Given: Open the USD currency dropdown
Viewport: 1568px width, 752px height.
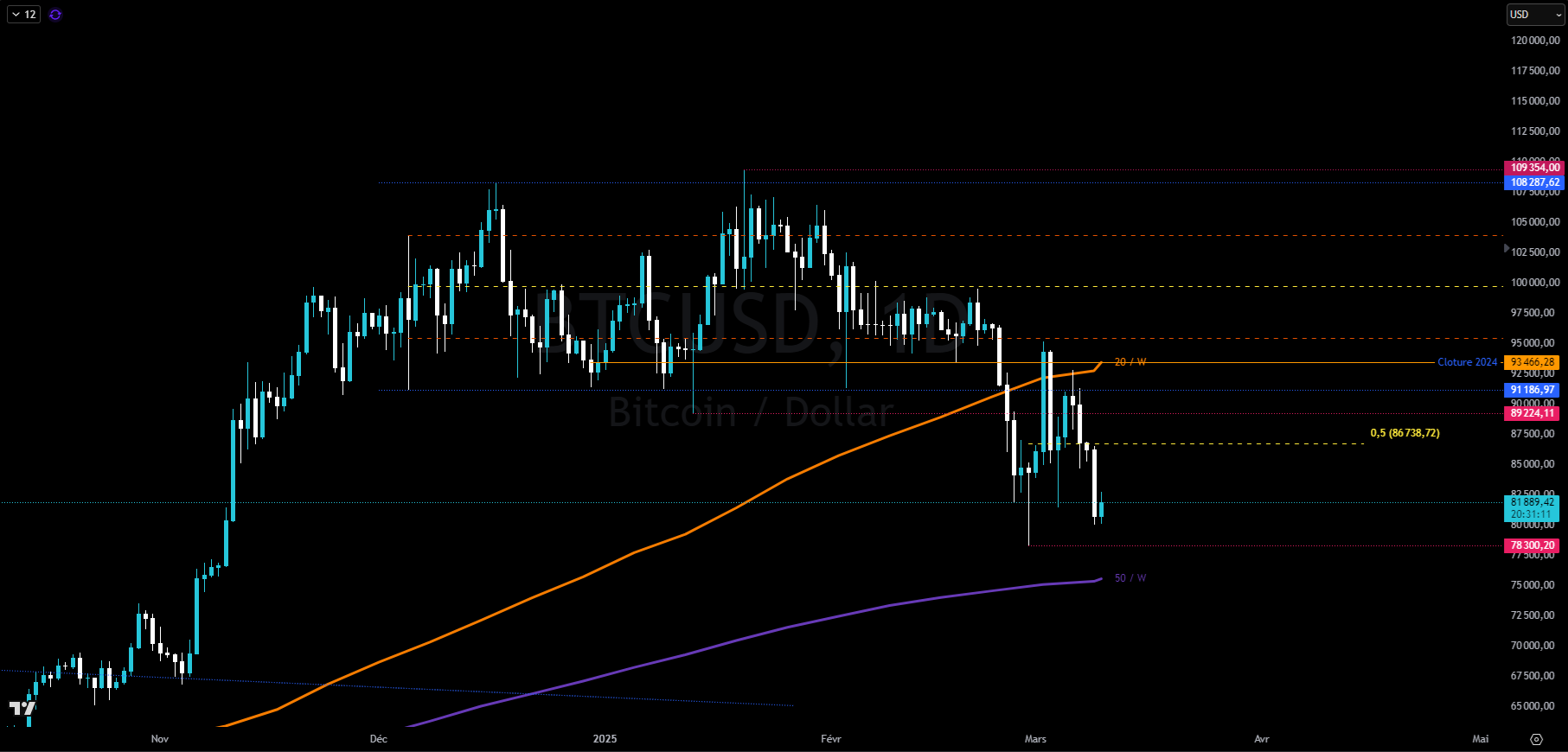Looking at the screenshot, I should (x=1534, y=15).
